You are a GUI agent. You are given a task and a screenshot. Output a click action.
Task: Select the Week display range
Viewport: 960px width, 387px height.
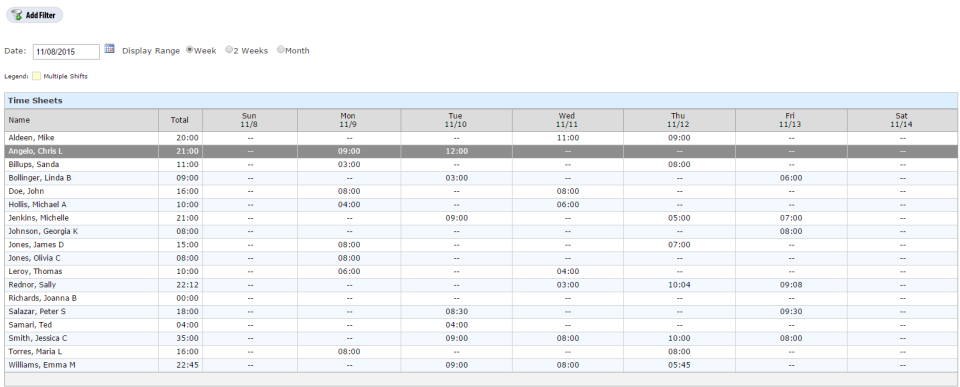click(x=189, y=50)
